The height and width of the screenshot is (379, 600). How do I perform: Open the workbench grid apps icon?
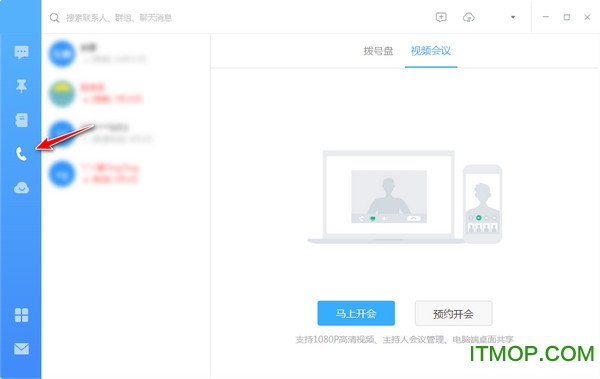pyautogui.click(x=21, y=315)
